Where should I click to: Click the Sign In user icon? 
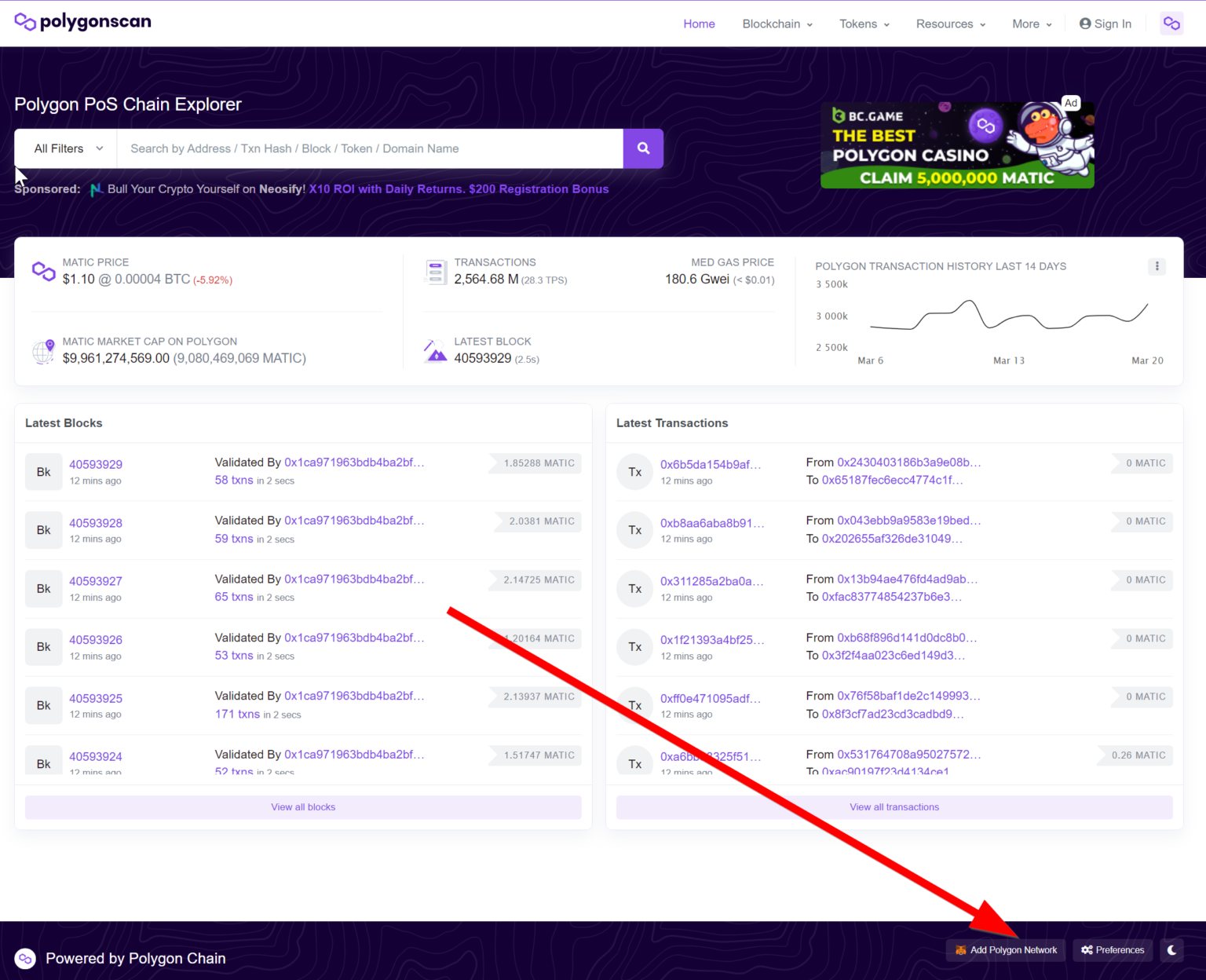[x=1085, y=24]
